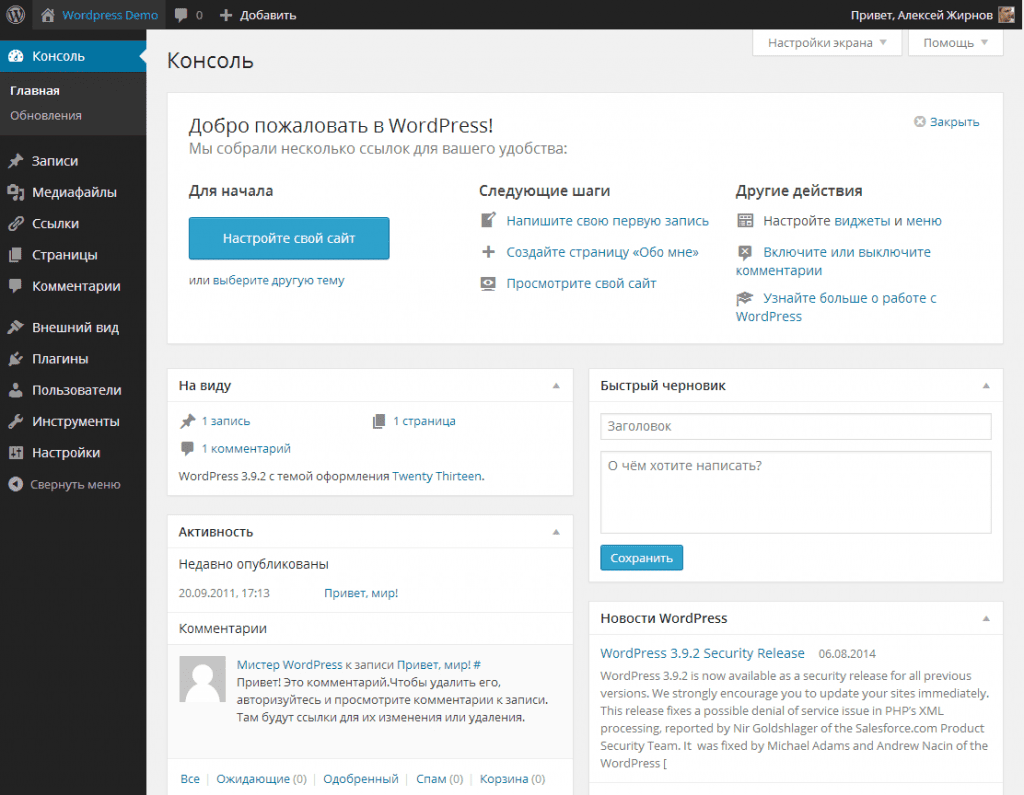Click the Плагины plug icon
This screenshot has width=1024, height=795.
(15, 358)
